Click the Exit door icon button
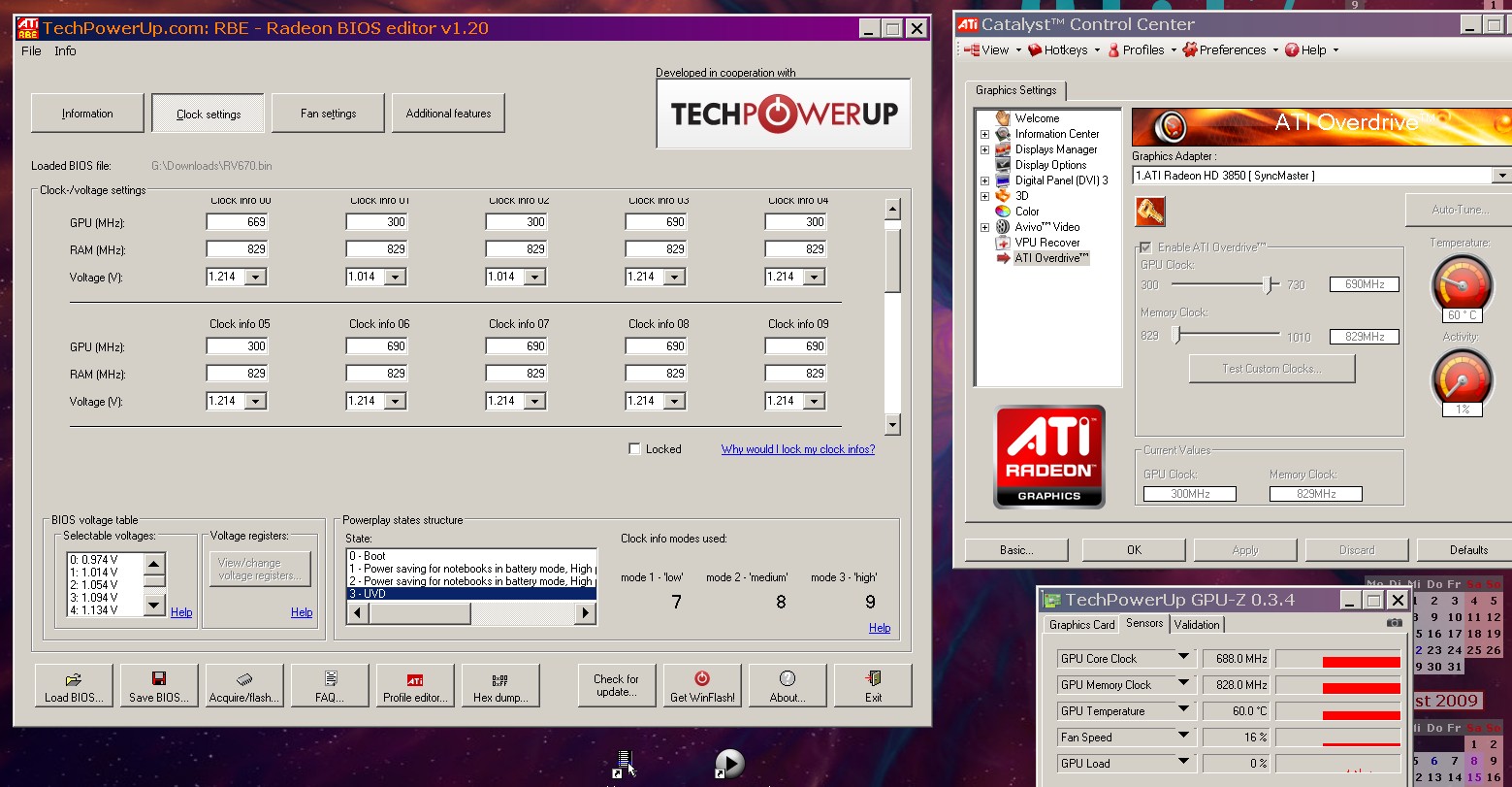The width and height of the screenshot is (1512, 787). click(x=873, y=685)
